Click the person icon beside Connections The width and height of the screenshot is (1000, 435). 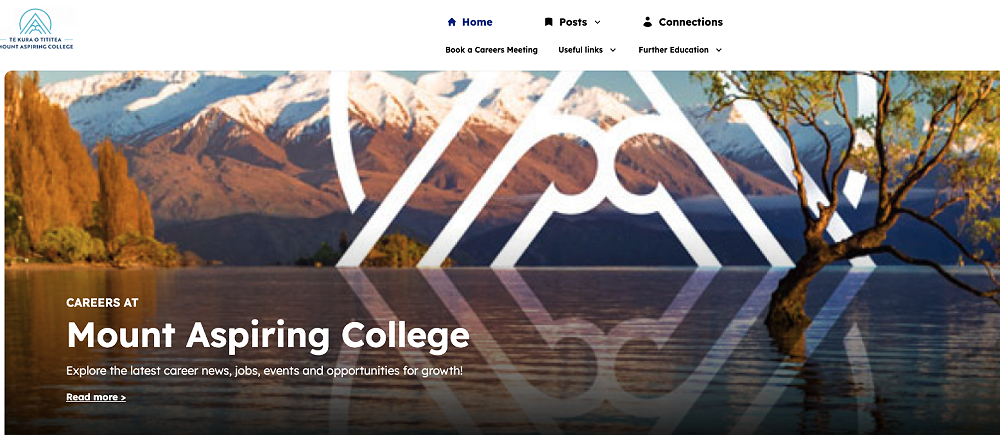point(648,22)
